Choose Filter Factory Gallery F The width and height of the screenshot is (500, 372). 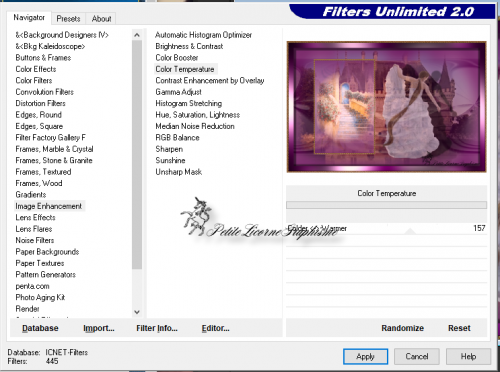pyautogui.click(x=51, y=137)
